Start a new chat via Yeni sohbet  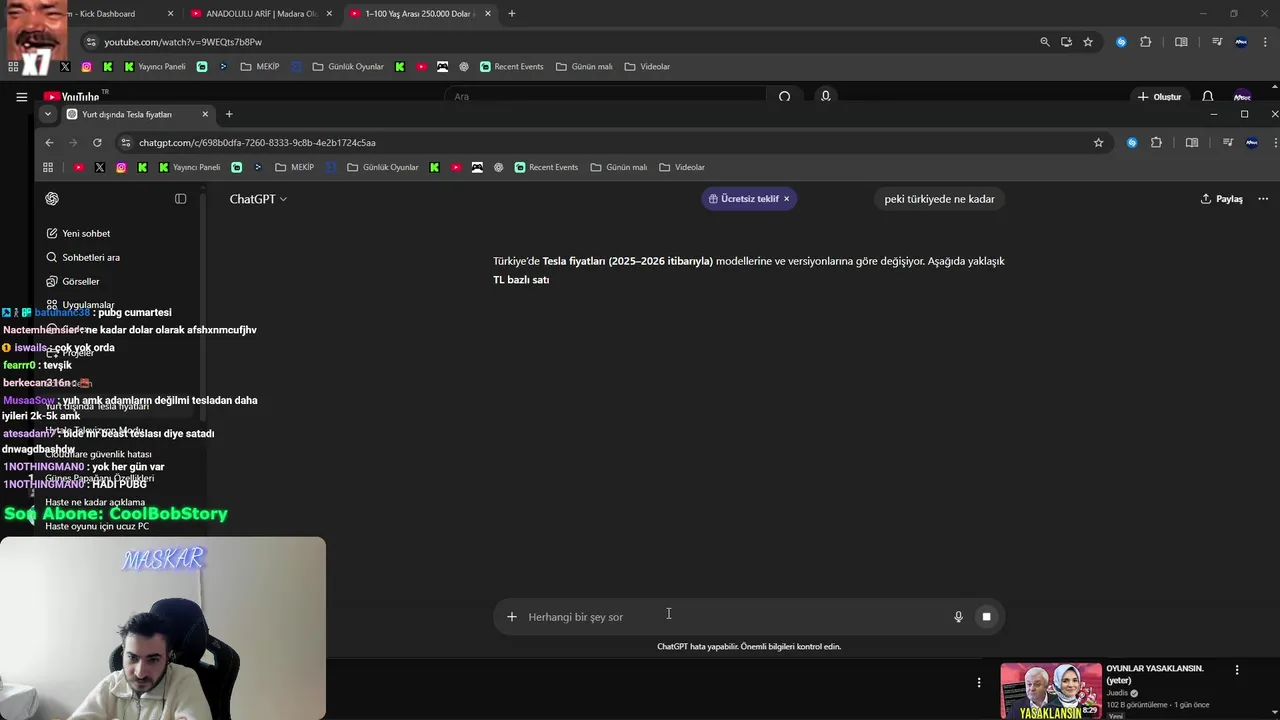78,233
